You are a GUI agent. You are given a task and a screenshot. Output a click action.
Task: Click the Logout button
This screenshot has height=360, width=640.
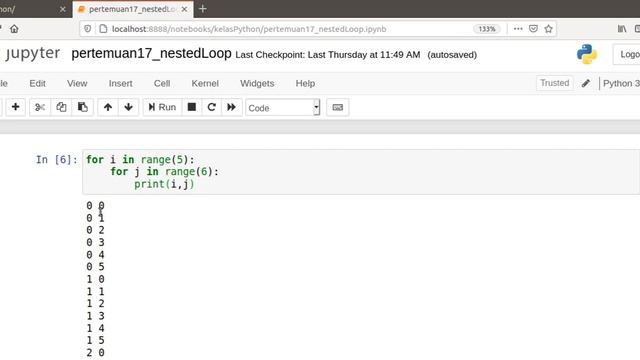[x=627, y=54]
